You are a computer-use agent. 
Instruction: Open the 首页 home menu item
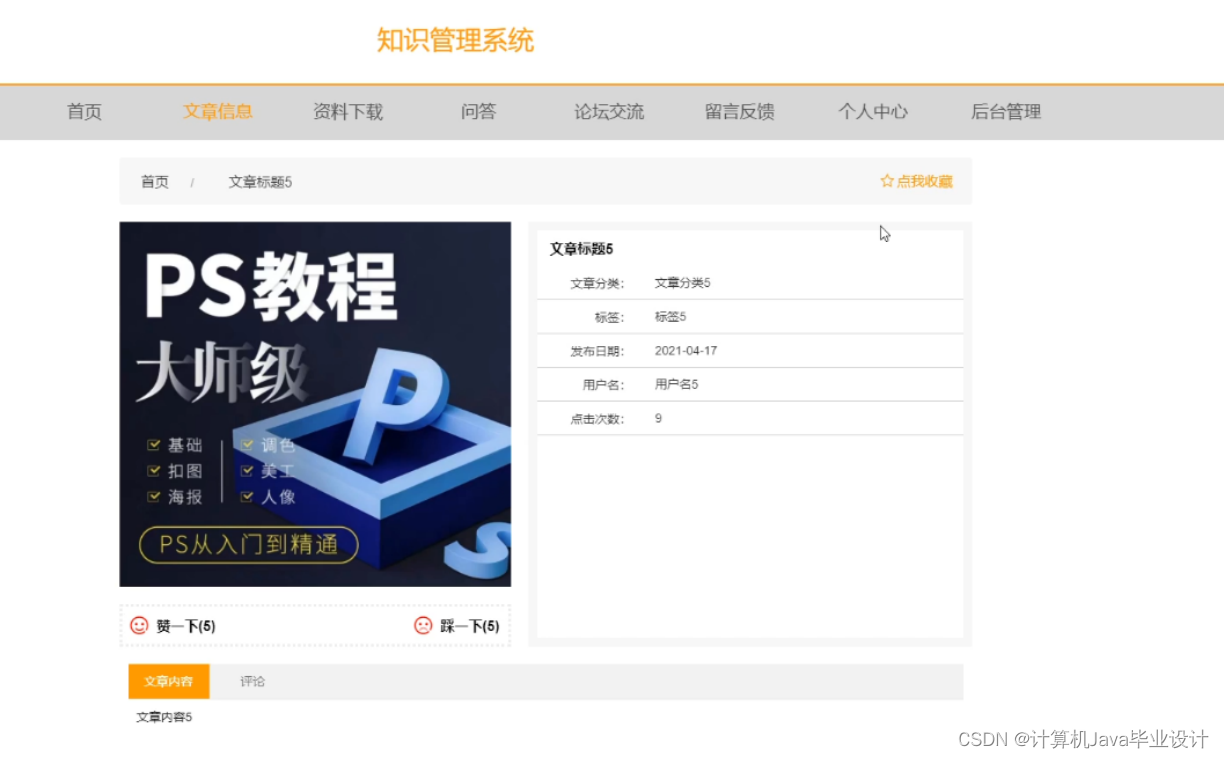[83, 112]
